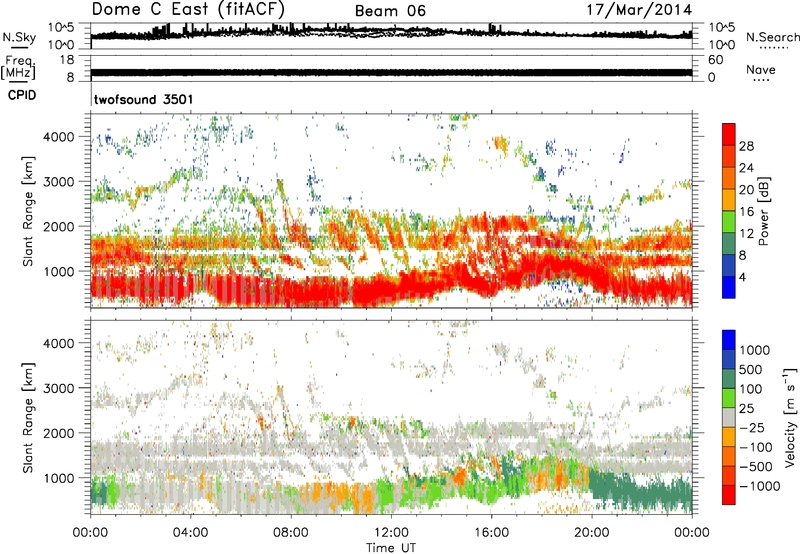Click the 'Freq. [MHz]' axis label
Image resolution: width=800 pixels, height=554 pixels.
pyautogui.click(x=18, y=68)
